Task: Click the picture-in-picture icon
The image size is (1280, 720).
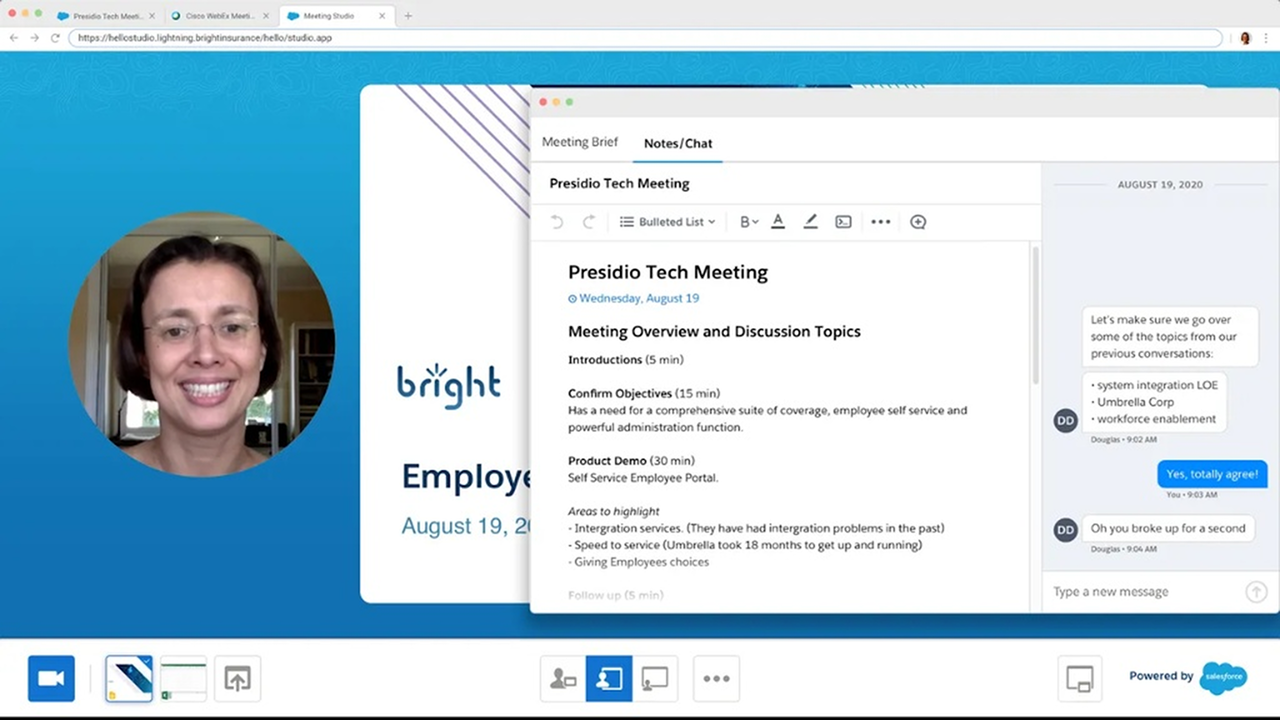Action: click(1080, 678)
